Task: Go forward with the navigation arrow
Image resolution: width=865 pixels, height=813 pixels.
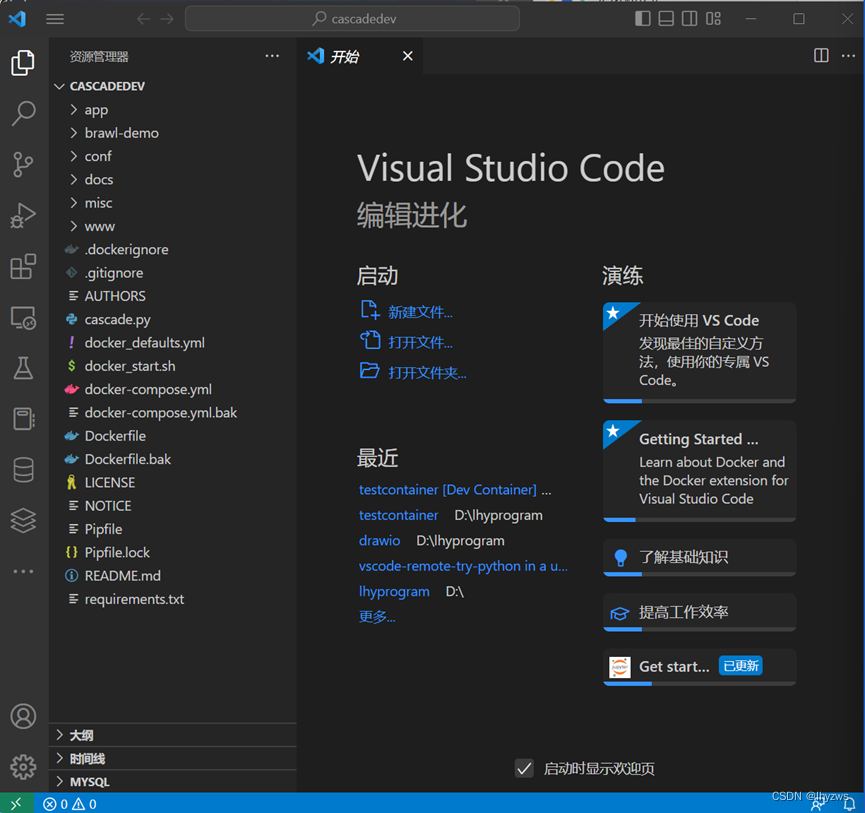Action: point(167,19)
